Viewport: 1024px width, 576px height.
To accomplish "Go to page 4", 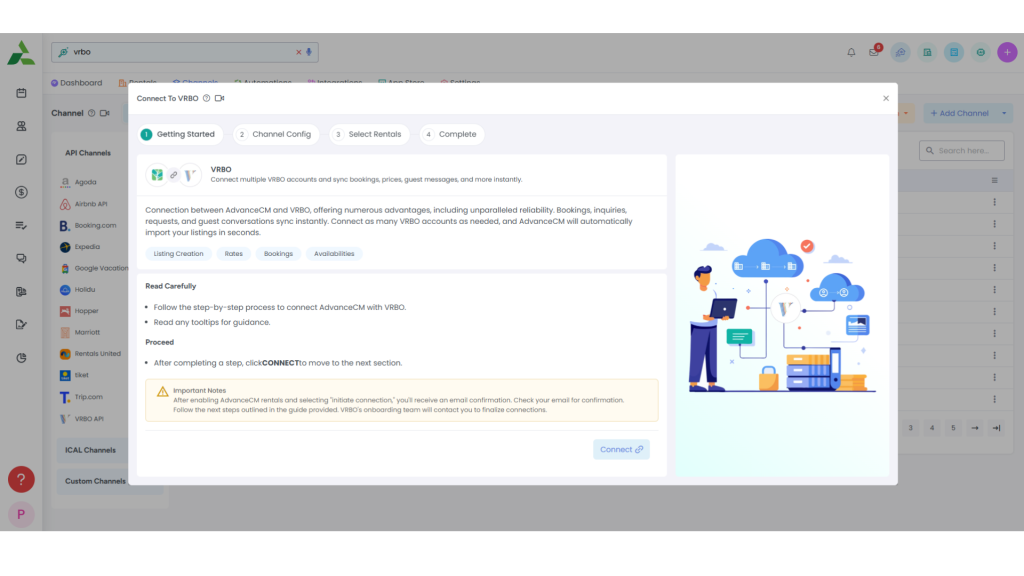I will (x=932, y=428).
